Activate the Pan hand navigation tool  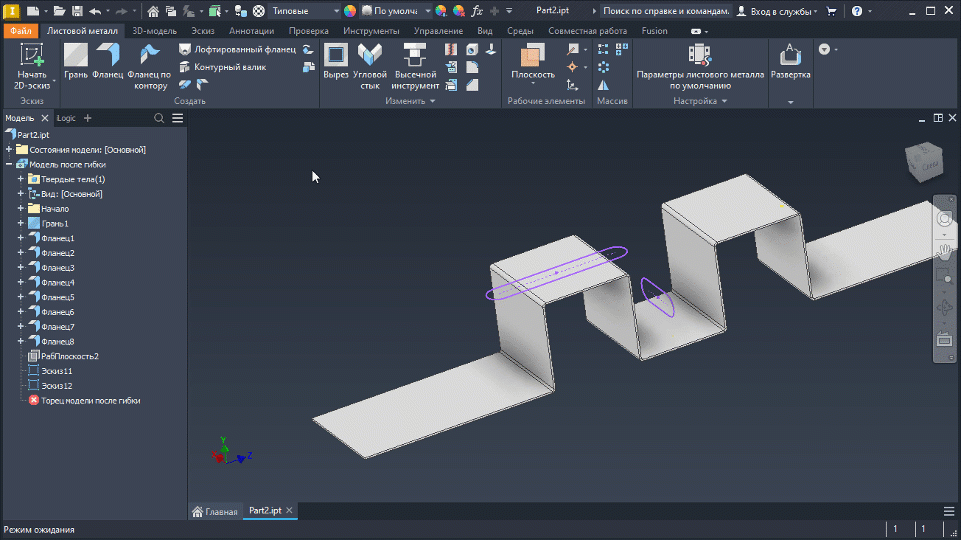point(944,249)
